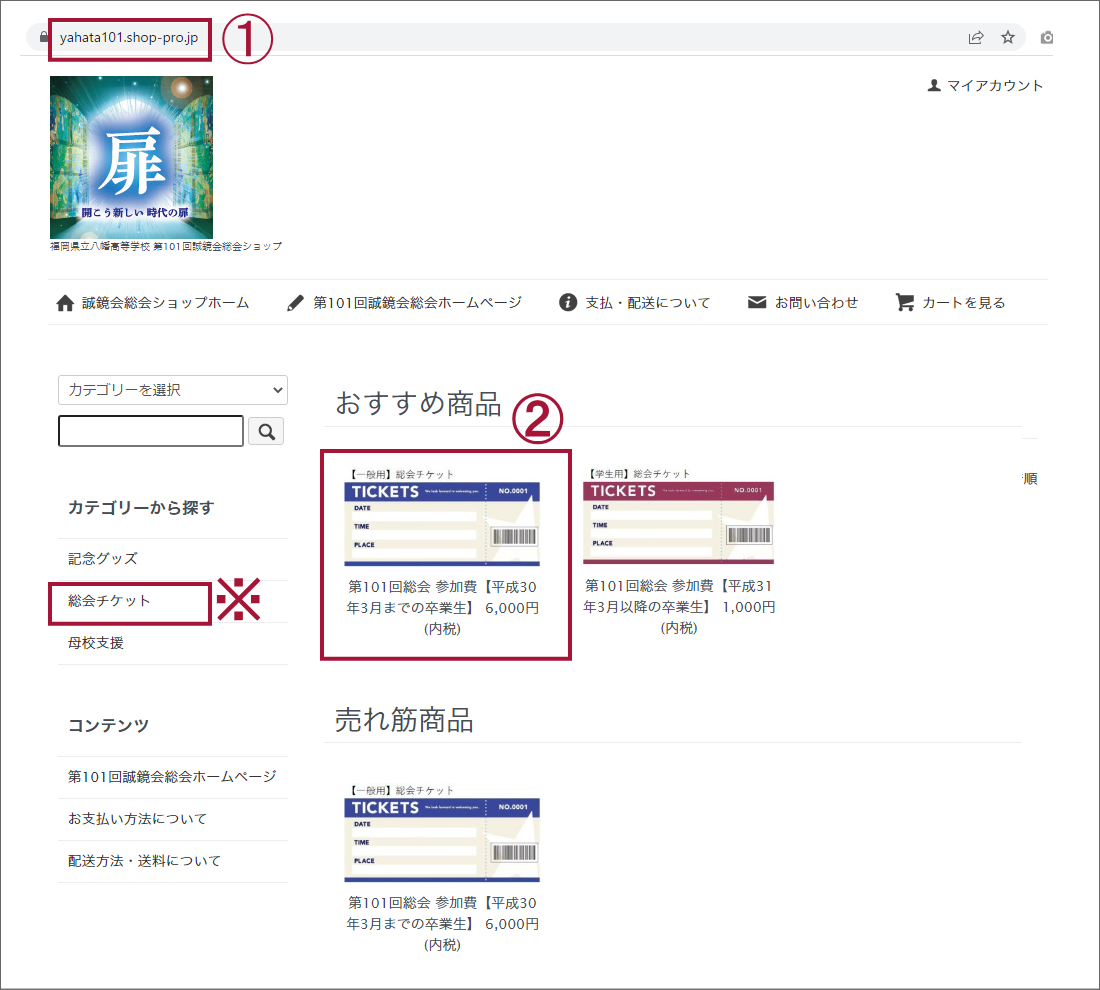Select 総会チケット category link
Screen dimensions: 1100x990
pyautogui.click(x=110, y=601)
